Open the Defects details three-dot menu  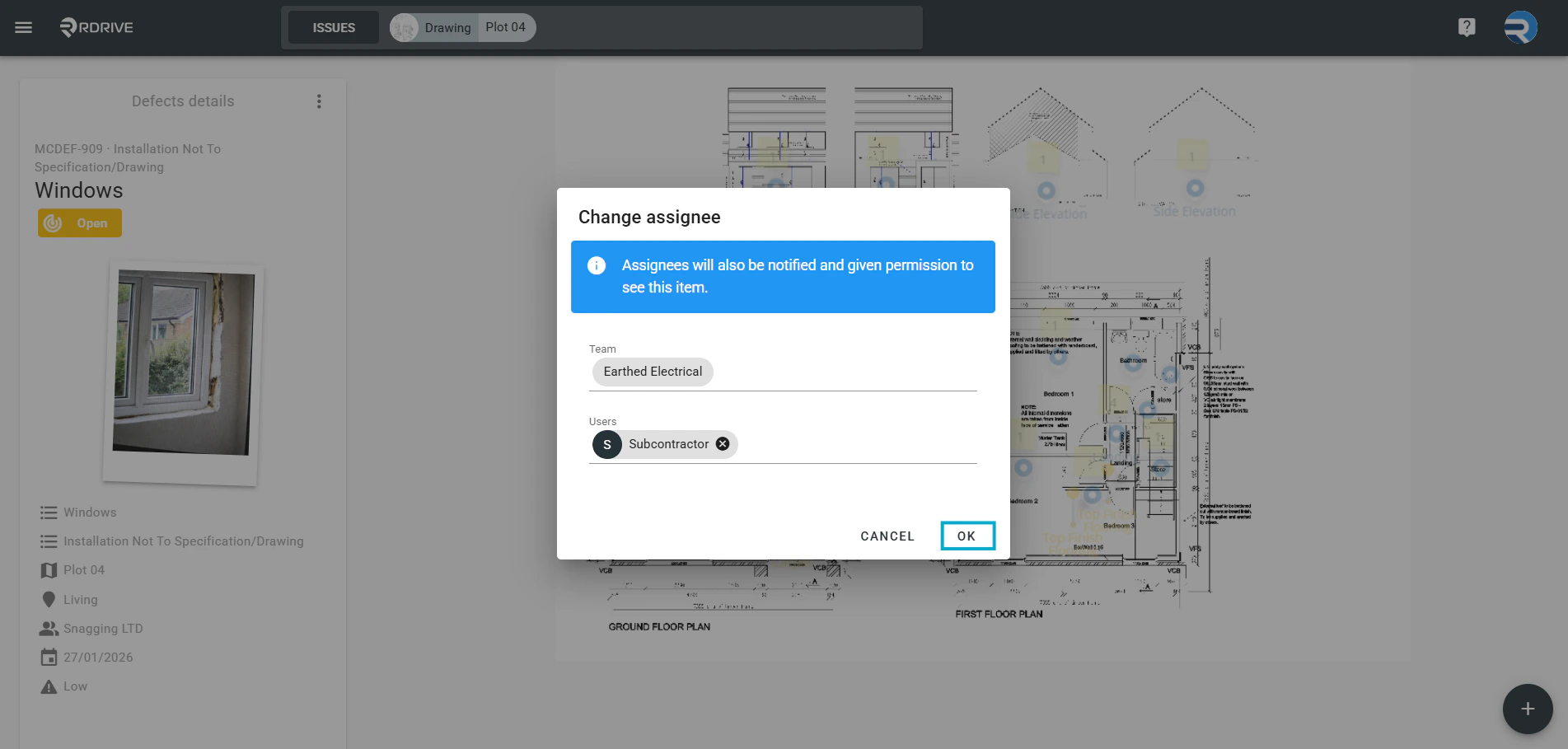pos(319,101)
